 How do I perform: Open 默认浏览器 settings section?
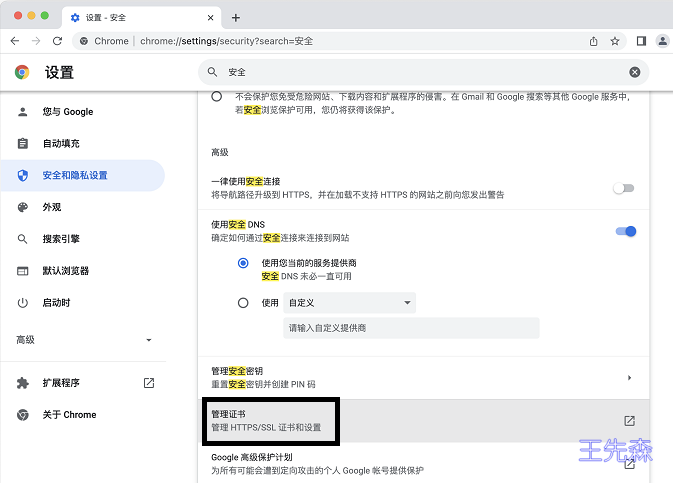coord(82,270)
